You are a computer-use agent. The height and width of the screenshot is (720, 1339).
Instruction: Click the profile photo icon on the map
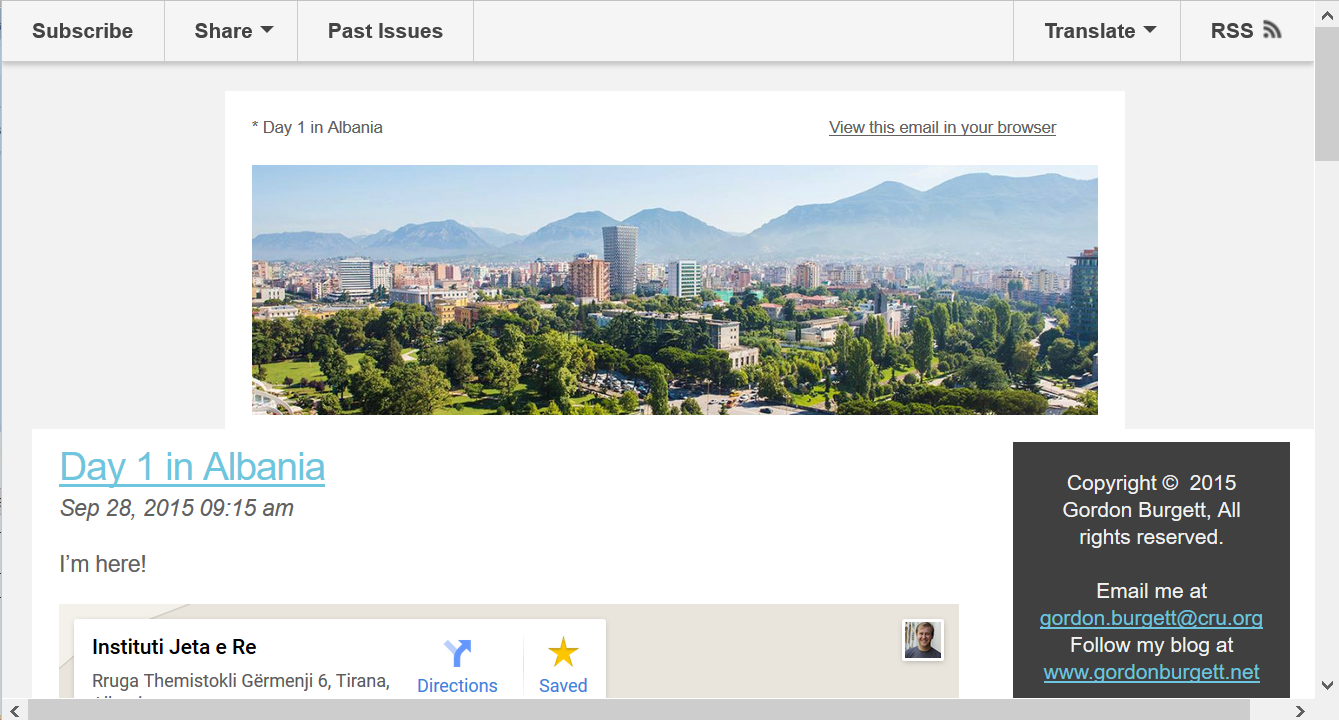click(x=922, y=642)
